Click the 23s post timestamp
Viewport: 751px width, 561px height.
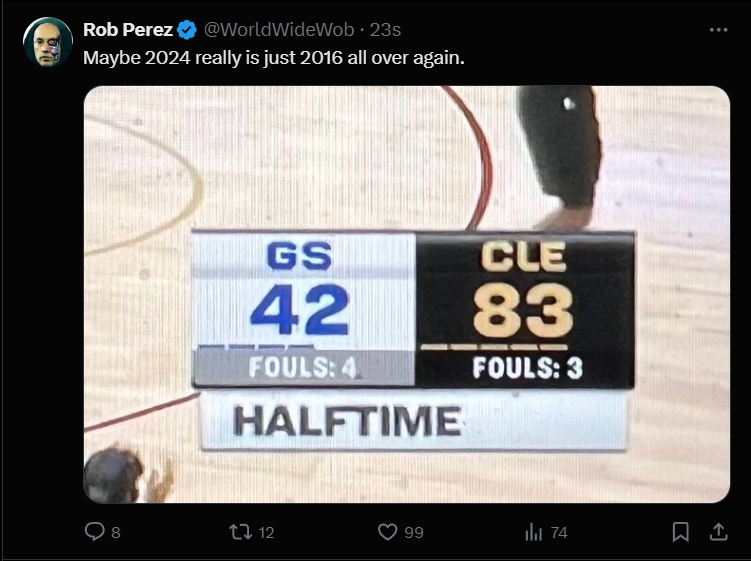tap(385, 30)
